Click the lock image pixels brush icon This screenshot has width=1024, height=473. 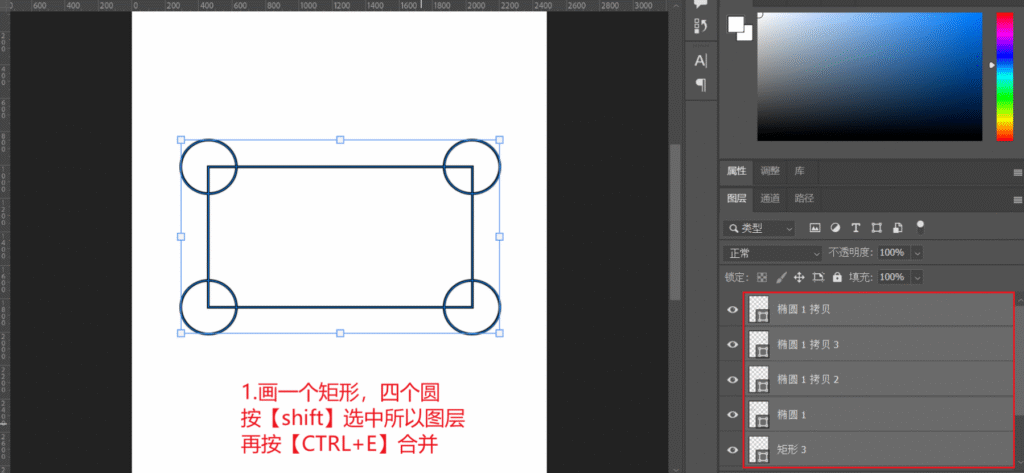click(x=780, y=277)
